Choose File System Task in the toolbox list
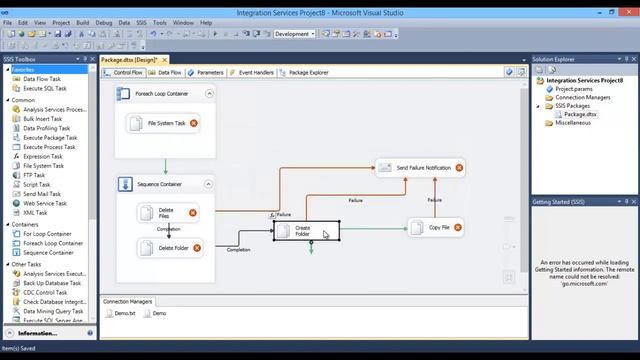Screen dimensions: 640x360 pos(43,166)
